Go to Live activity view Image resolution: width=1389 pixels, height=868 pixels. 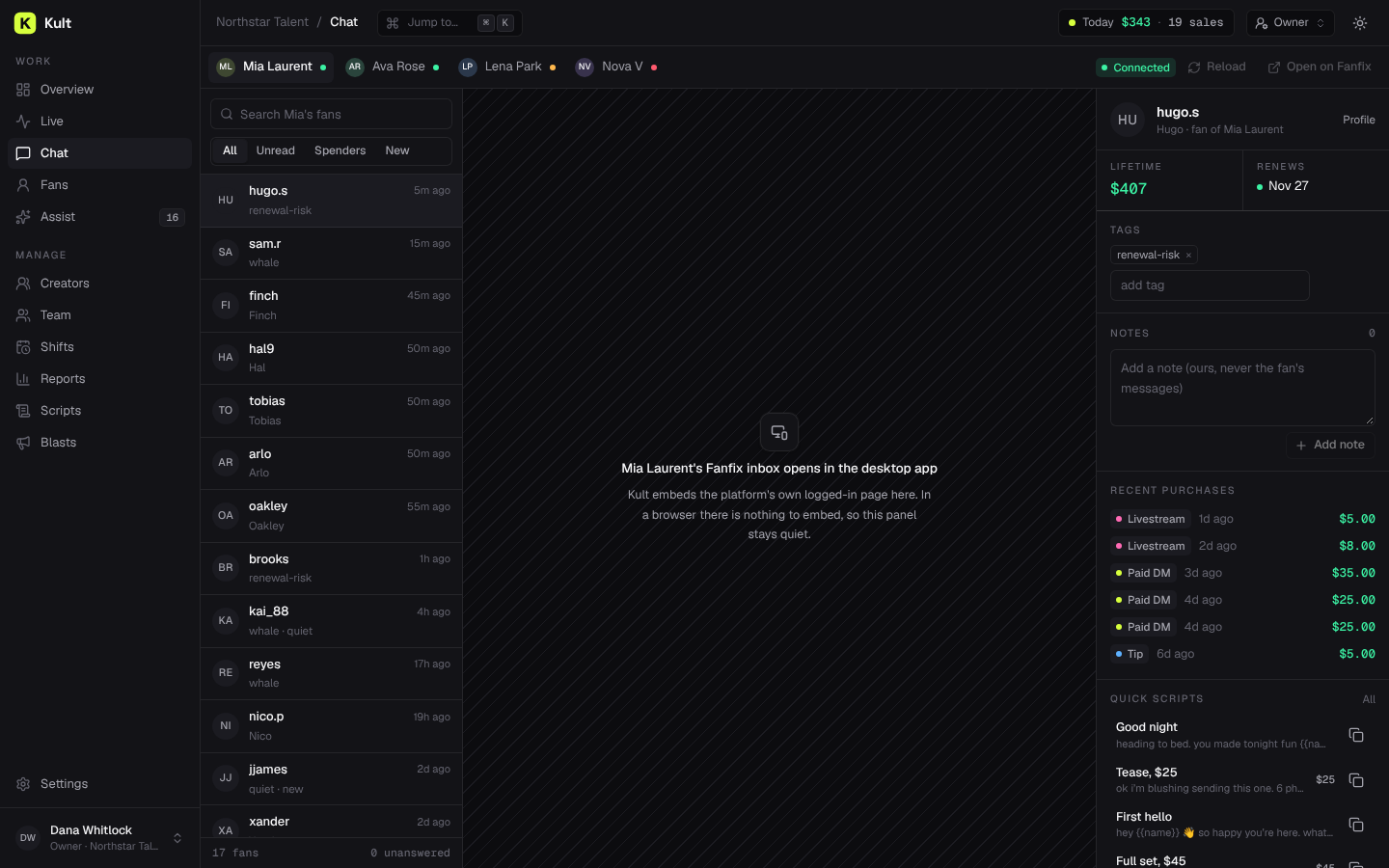point(99,122)
